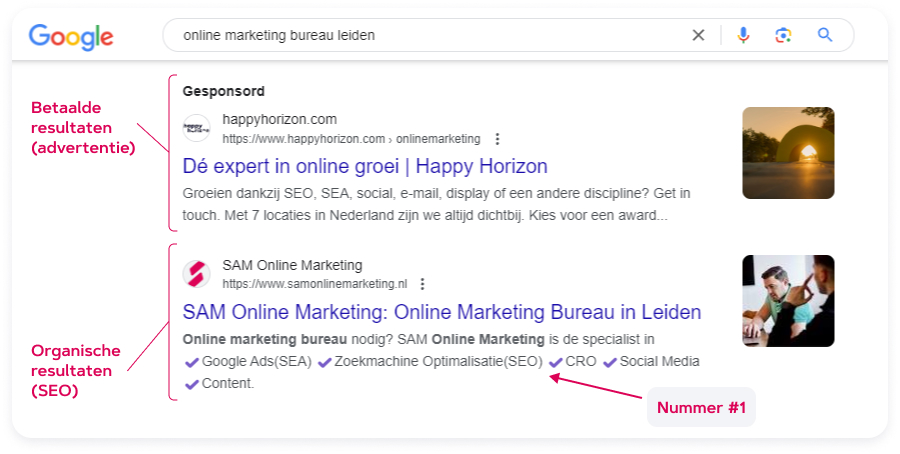Image resolution: width=900 pixels, height=454 pixels.
Task: Click the 'Nummer #1' label badge
Action: (x=701, y=408)
